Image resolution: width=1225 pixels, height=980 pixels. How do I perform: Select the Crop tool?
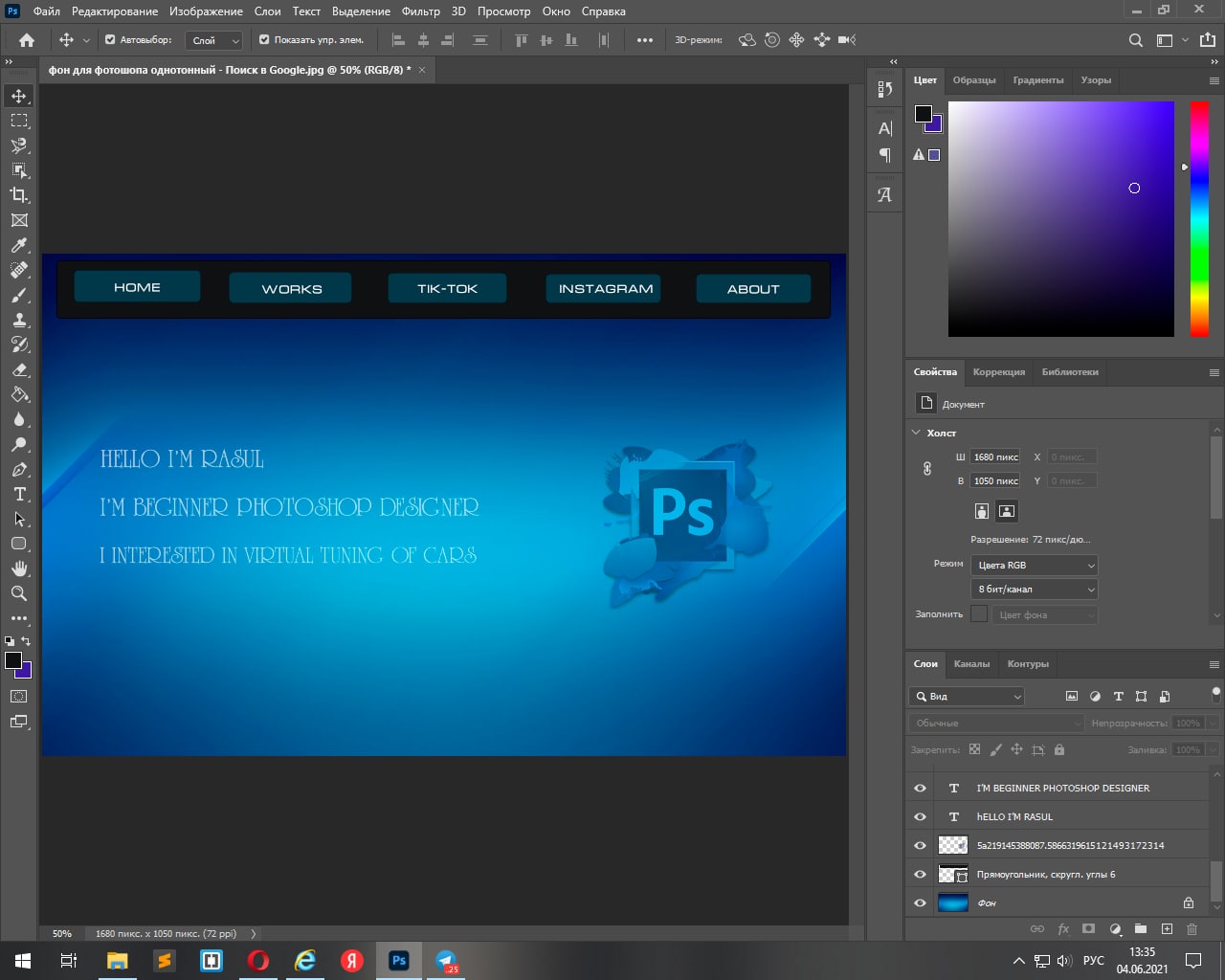click(19, 195)
